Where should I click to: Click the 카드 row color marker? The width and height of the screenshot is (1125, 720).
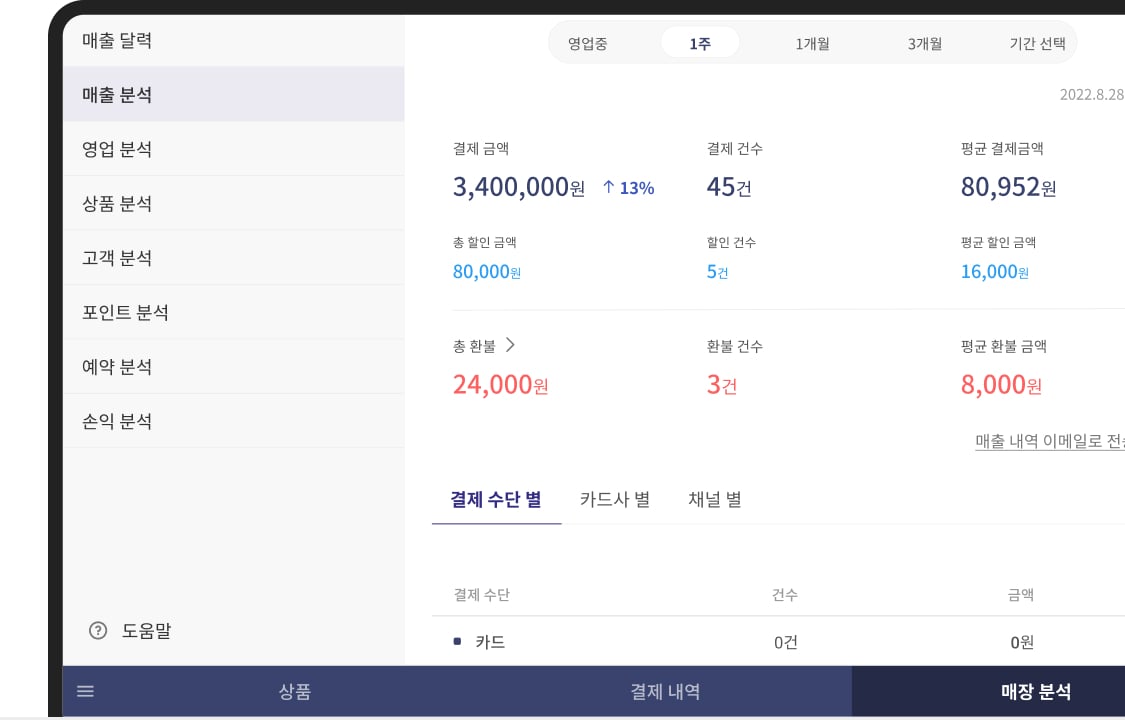[457, 641]
